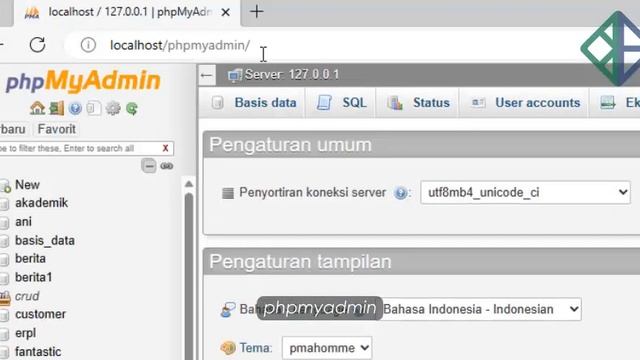Click the sidebar scrollbar up arrow
This screenshot has height=360, width=640.
coord(189,184)
